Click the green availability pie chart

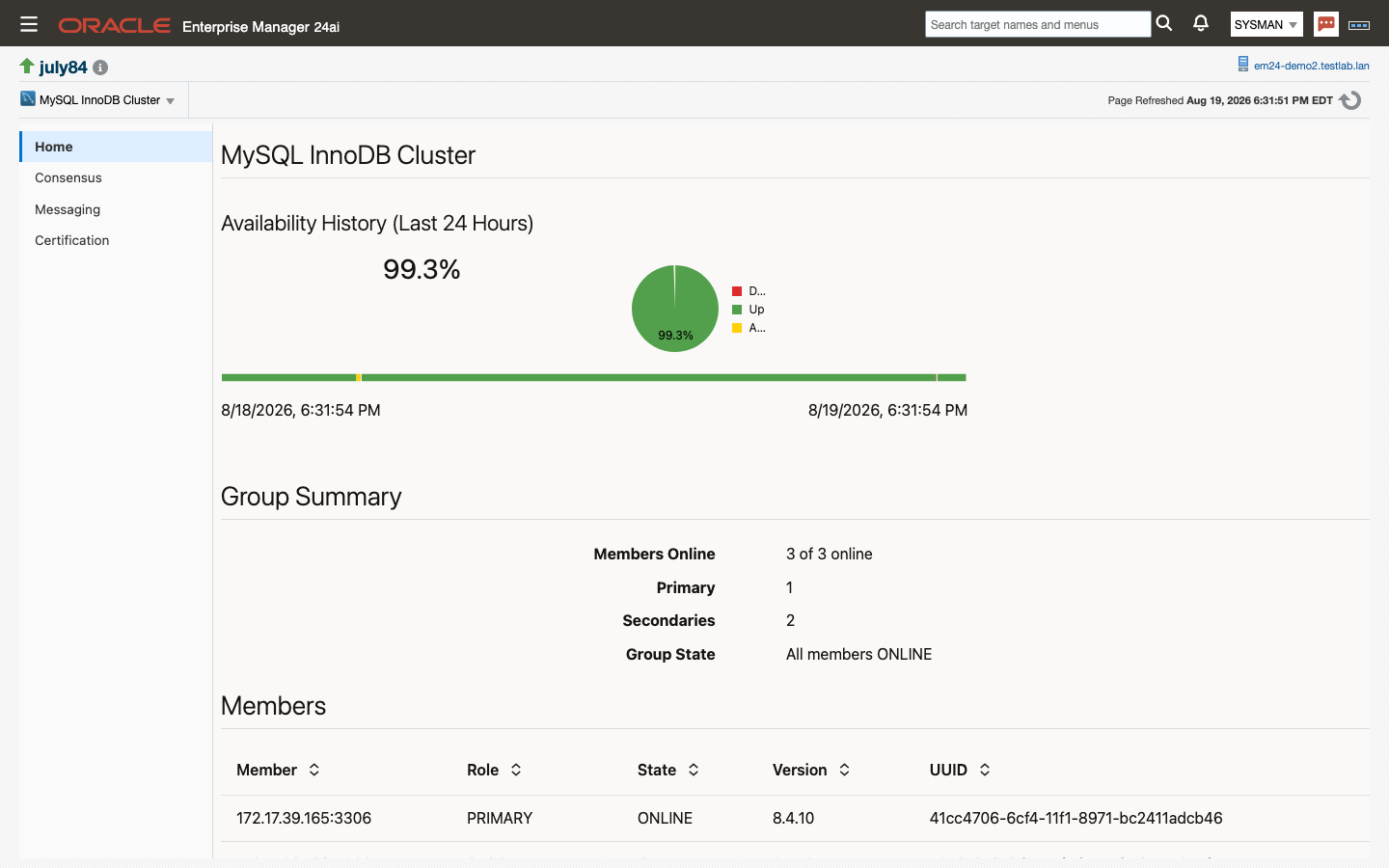pos(675,309)
